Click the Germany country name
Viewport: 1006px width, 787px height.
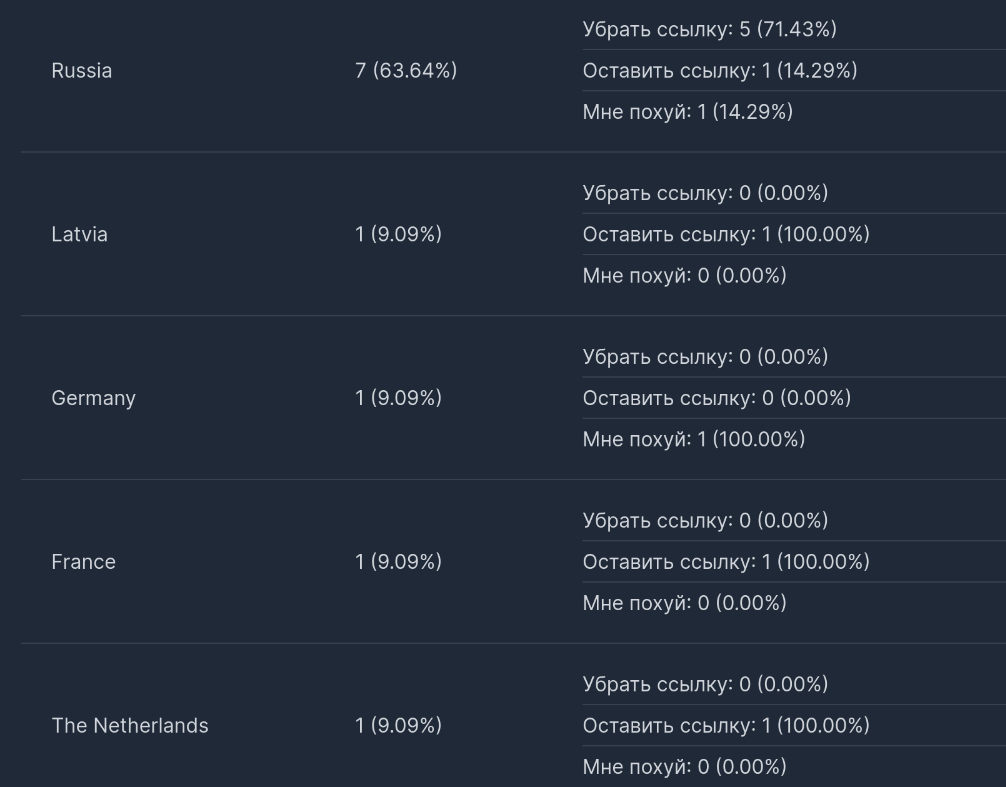pyautogui.click(x=93, y=398)
